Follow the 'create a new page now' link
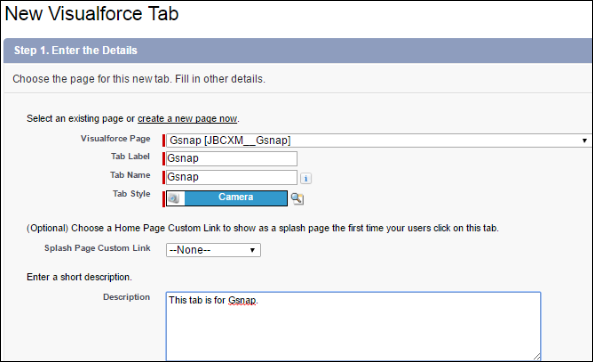The width and height of the screenshot is (593, 362). [x=187, y=119]
